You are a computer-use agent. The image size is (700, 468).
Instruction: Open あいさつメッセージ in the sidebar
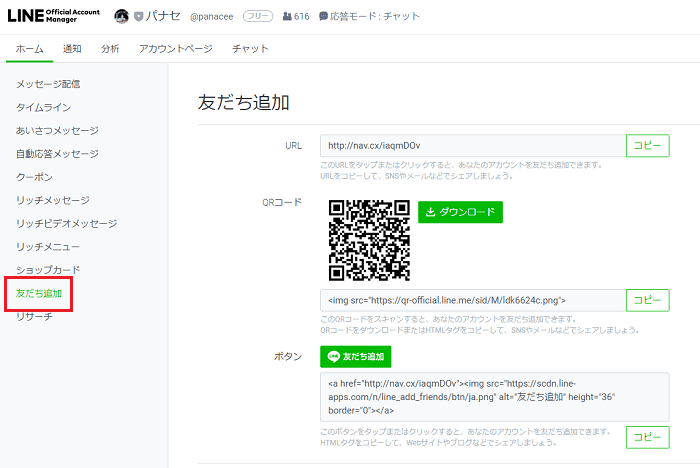(57, 130)
